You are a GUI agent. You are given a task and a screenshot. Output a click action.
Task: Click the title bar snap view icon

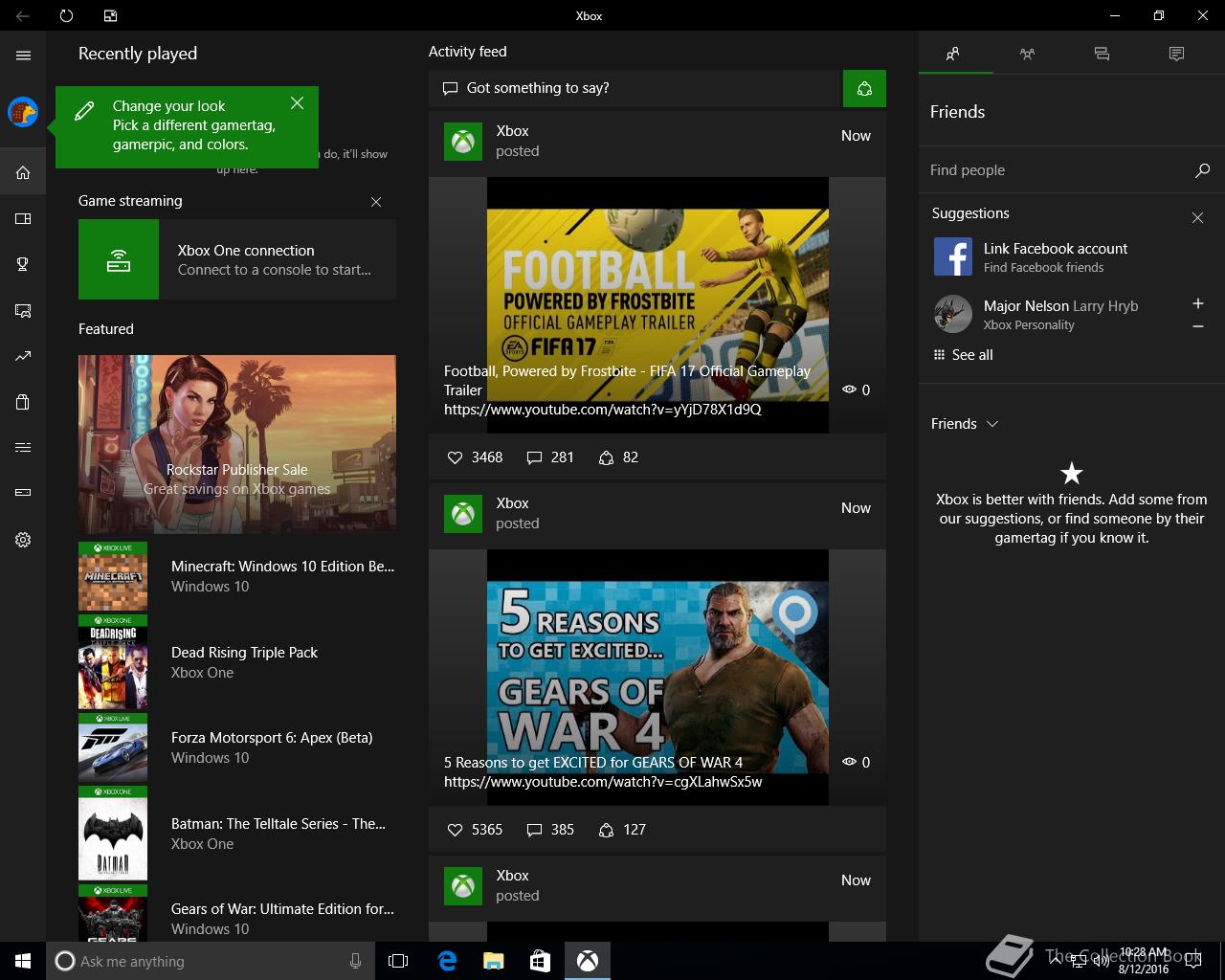click(111, 15)
